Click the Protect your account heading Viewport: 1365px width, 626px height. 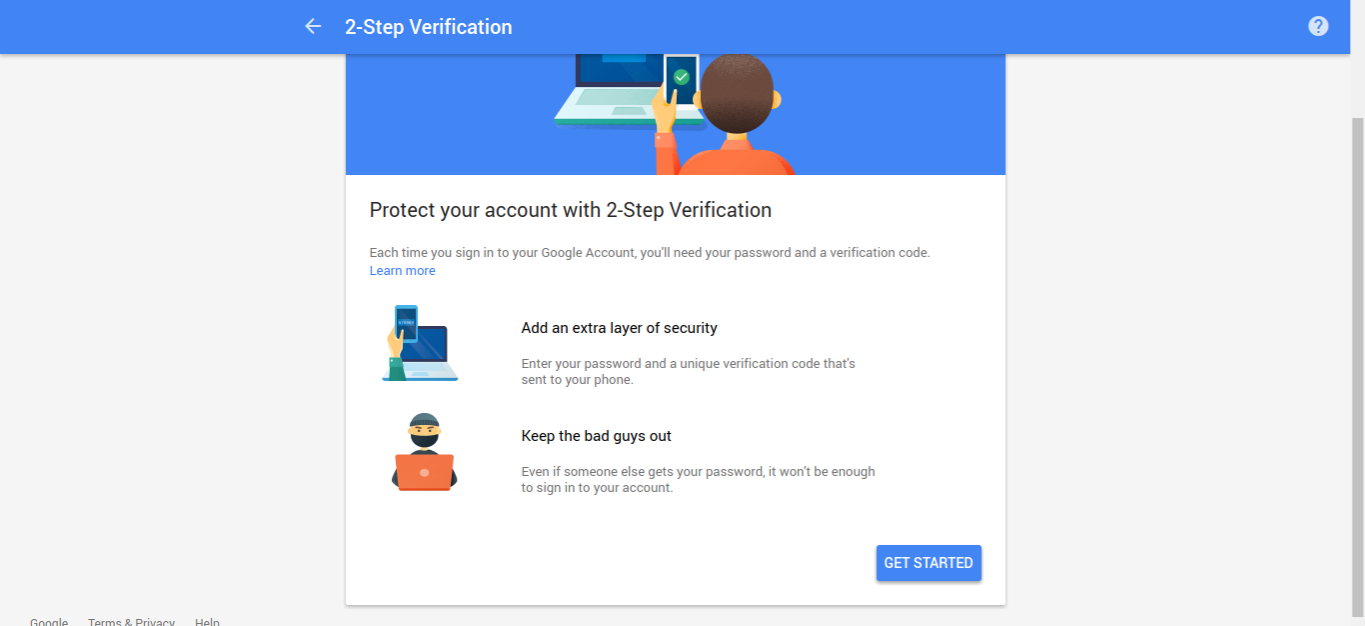click(x=570, y=210)
